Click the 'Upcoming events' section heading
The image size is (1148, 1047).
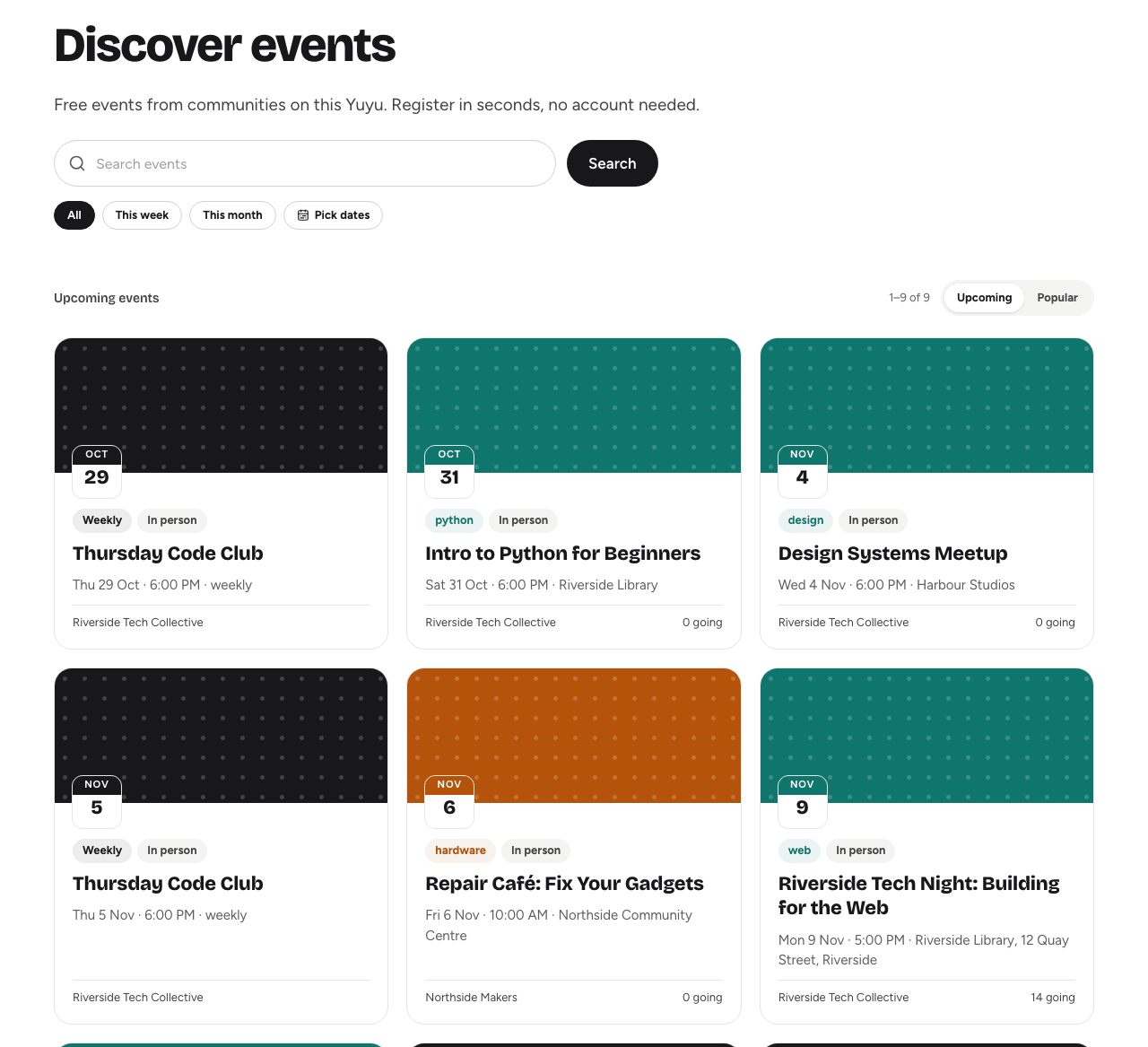pyautogui.click(x=107, y=298)
